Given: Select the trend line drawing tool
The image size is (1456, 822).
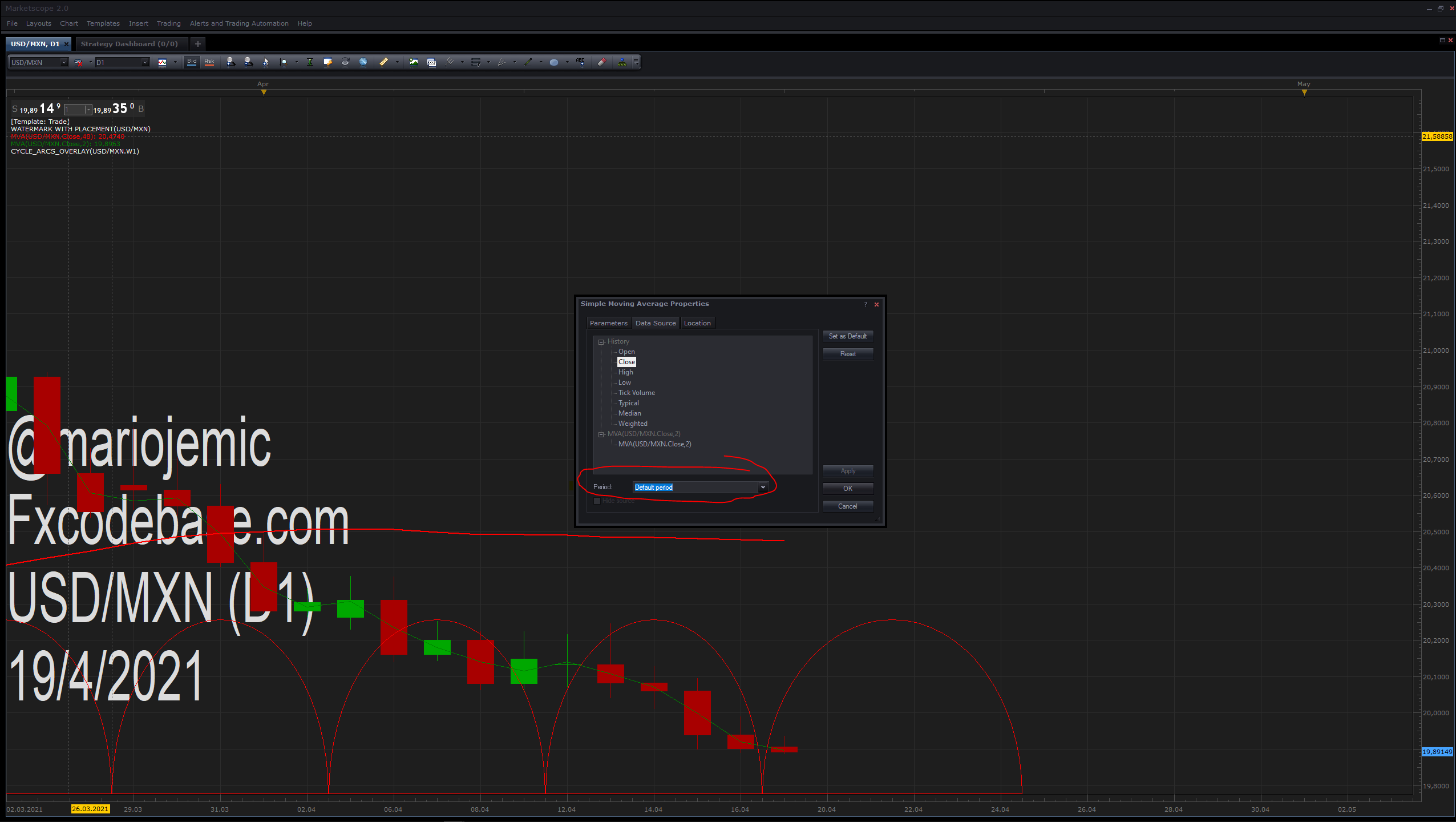Looking at the screenshot, I should click(x=528, y=62).
